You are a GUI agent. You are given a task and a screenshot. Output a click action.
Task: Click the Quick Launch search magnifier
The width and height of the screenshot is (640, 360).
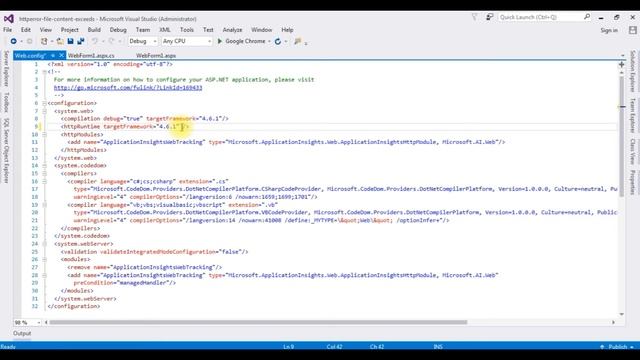[x=587, y=17]
